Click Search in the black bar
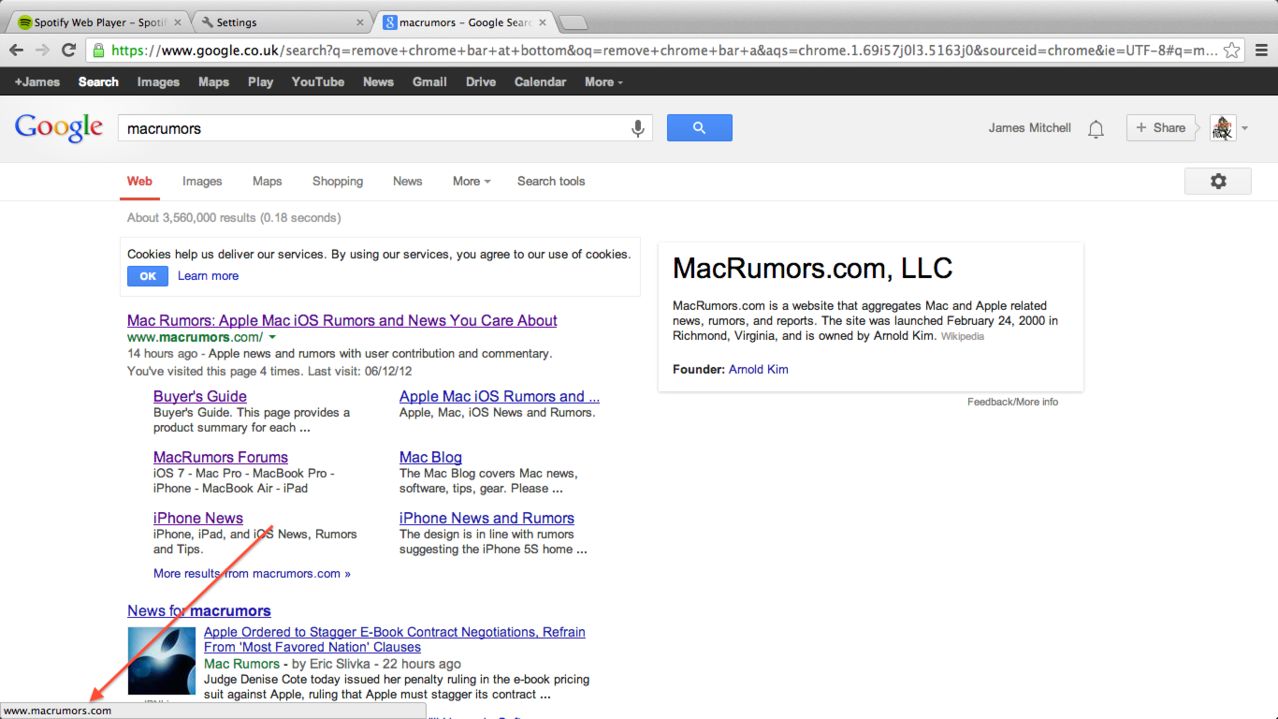This screenshot has height=719, width=1278. pos(98,82)
